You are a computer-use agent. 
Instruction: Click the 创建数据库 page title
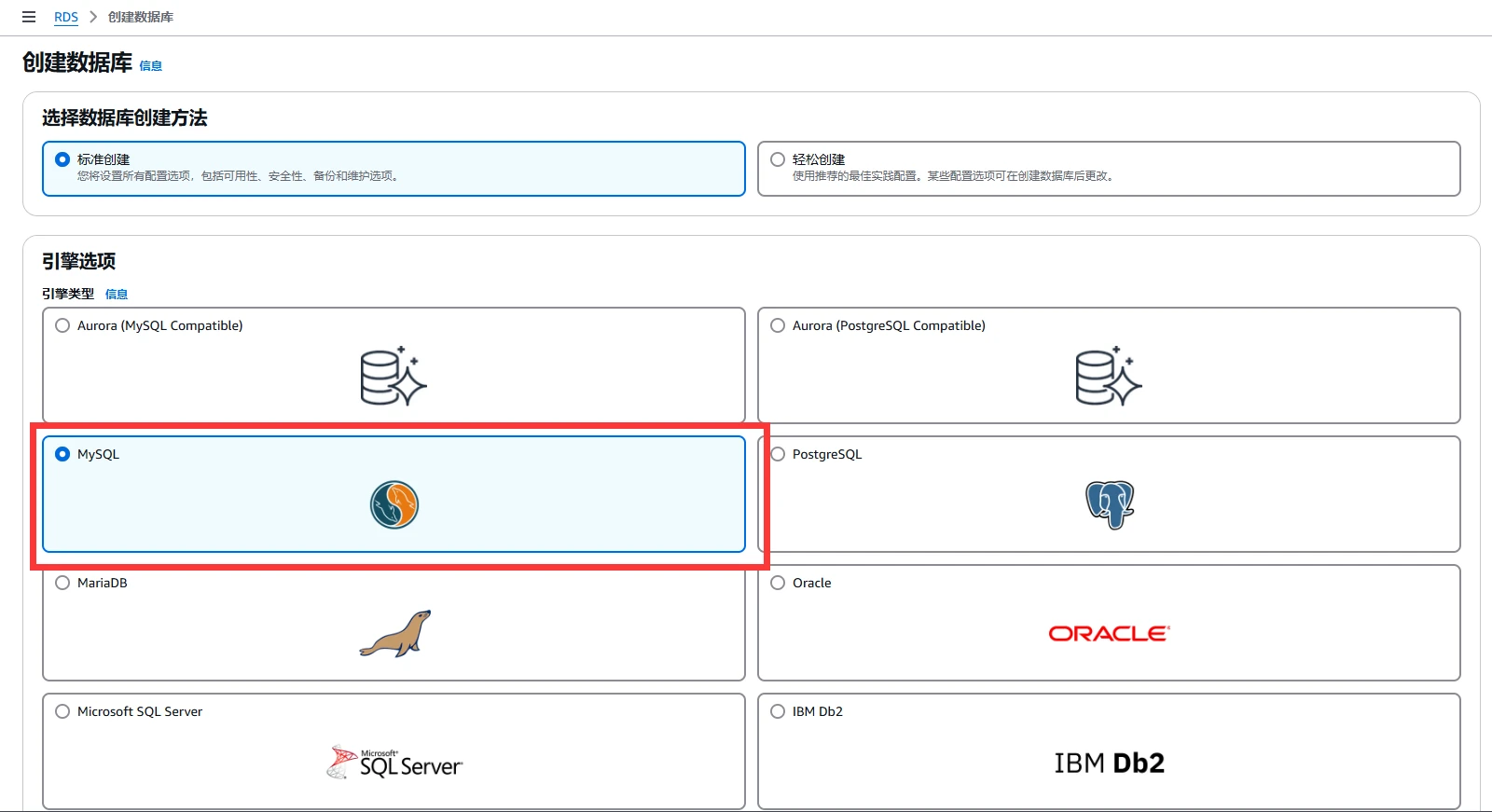pyautogui.click(x=77, y=62)
